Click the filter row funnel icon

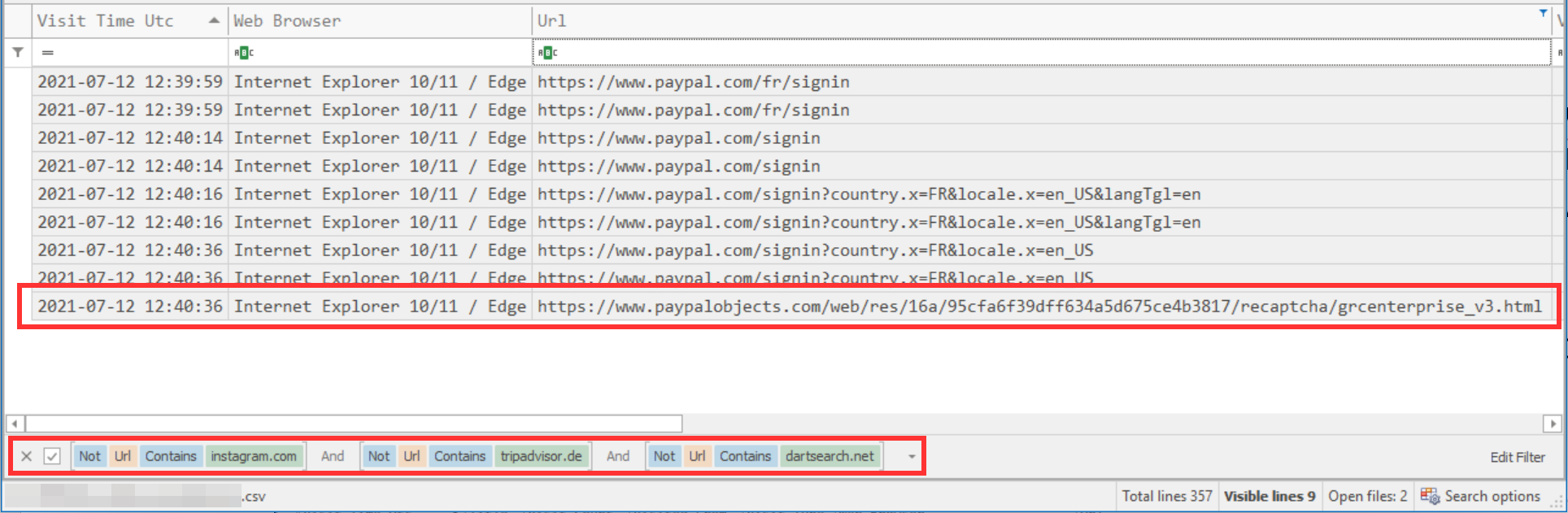point(18,52)
